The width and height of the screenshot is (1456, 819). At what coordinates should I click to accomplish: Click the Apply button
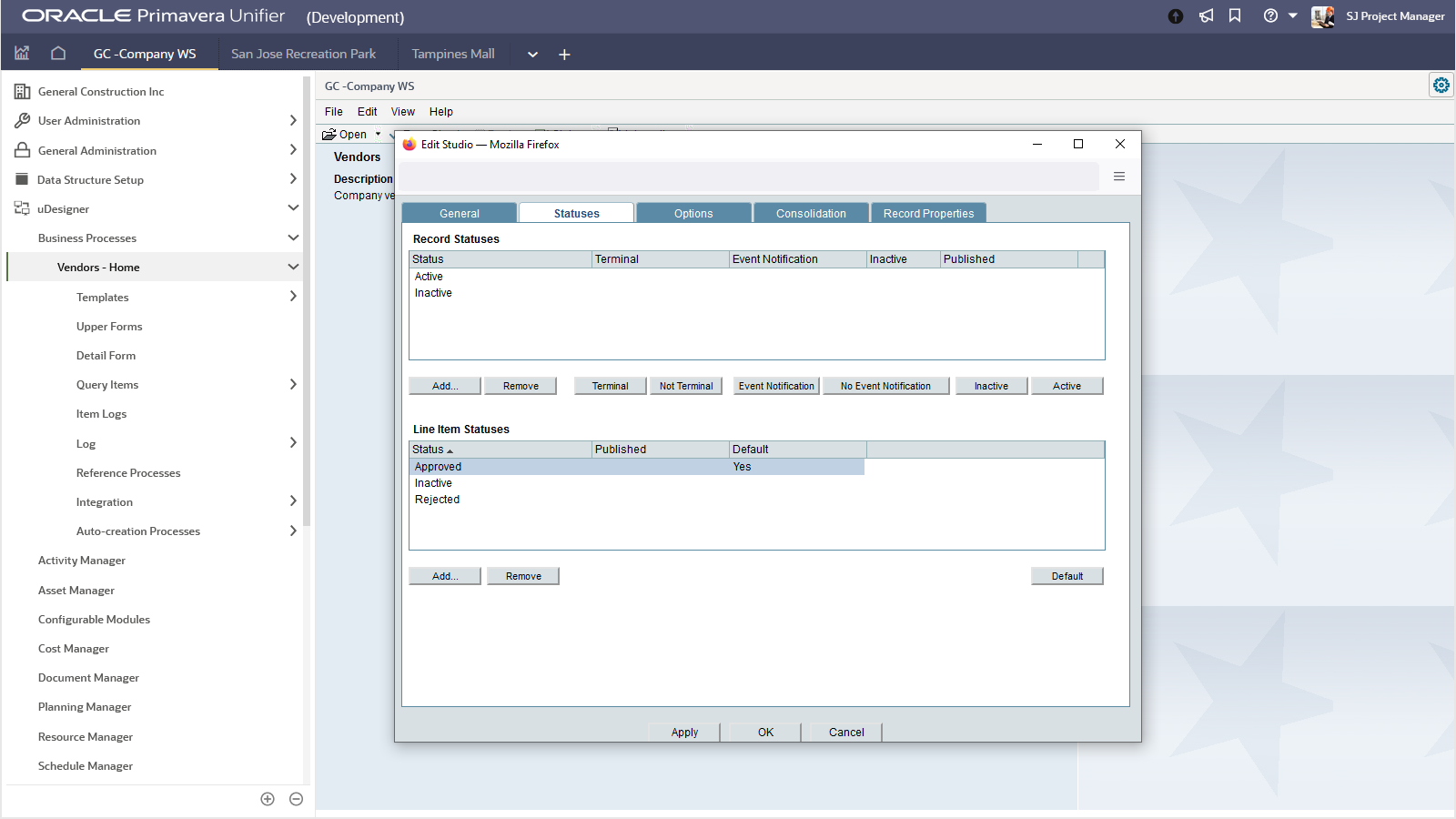684,732
